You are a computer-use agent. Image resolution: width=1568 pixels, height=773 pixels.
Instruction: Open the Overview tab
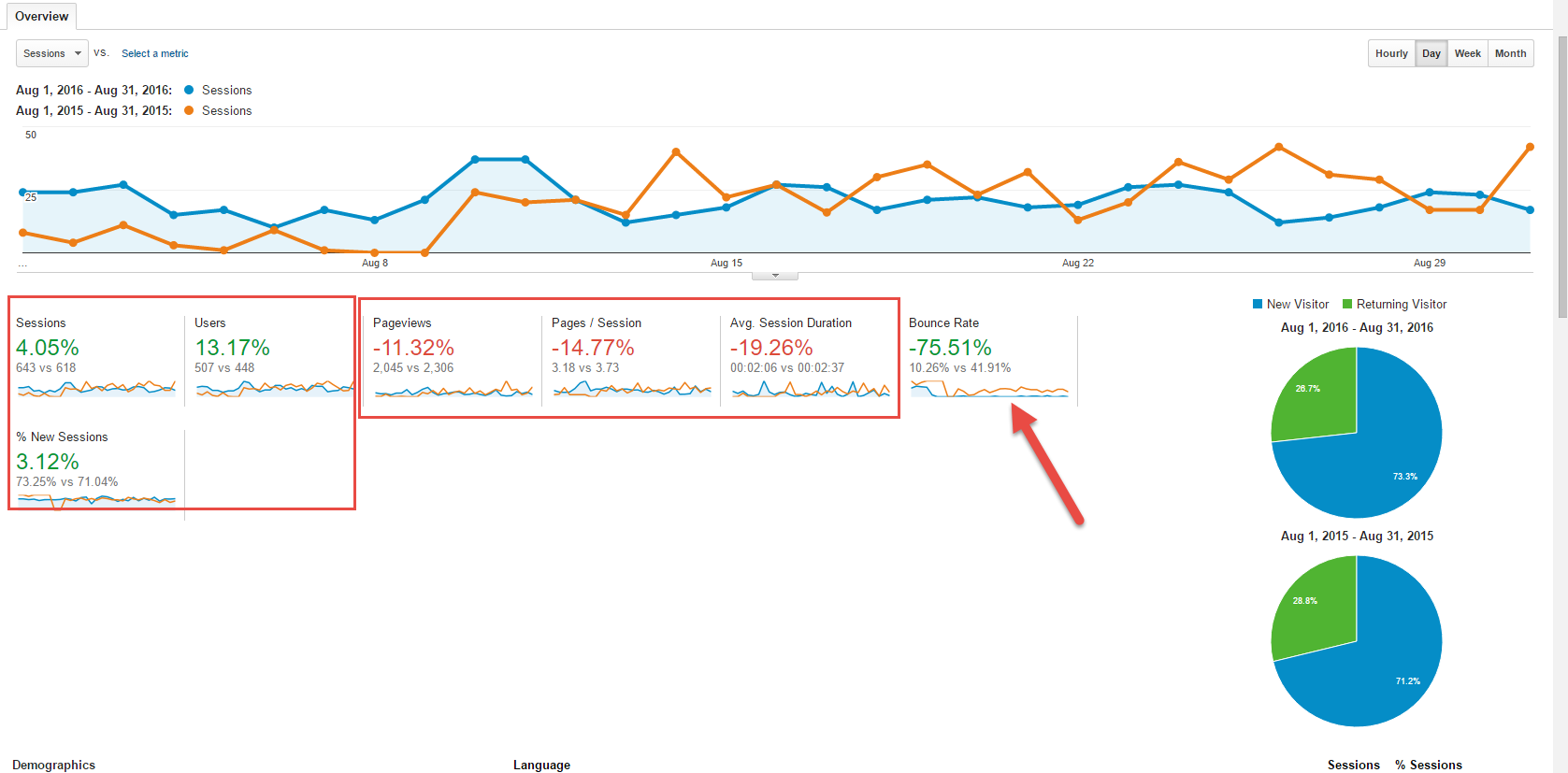point(41,16)
